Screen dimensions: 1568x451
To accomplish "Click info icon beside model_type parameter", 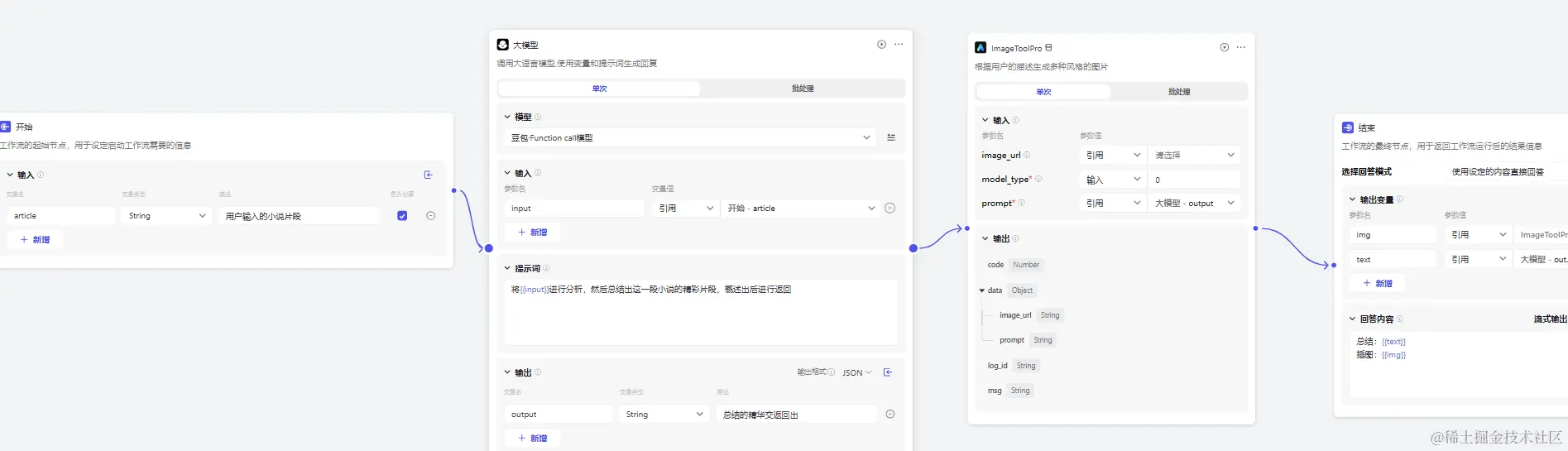I will (1038, 179).
